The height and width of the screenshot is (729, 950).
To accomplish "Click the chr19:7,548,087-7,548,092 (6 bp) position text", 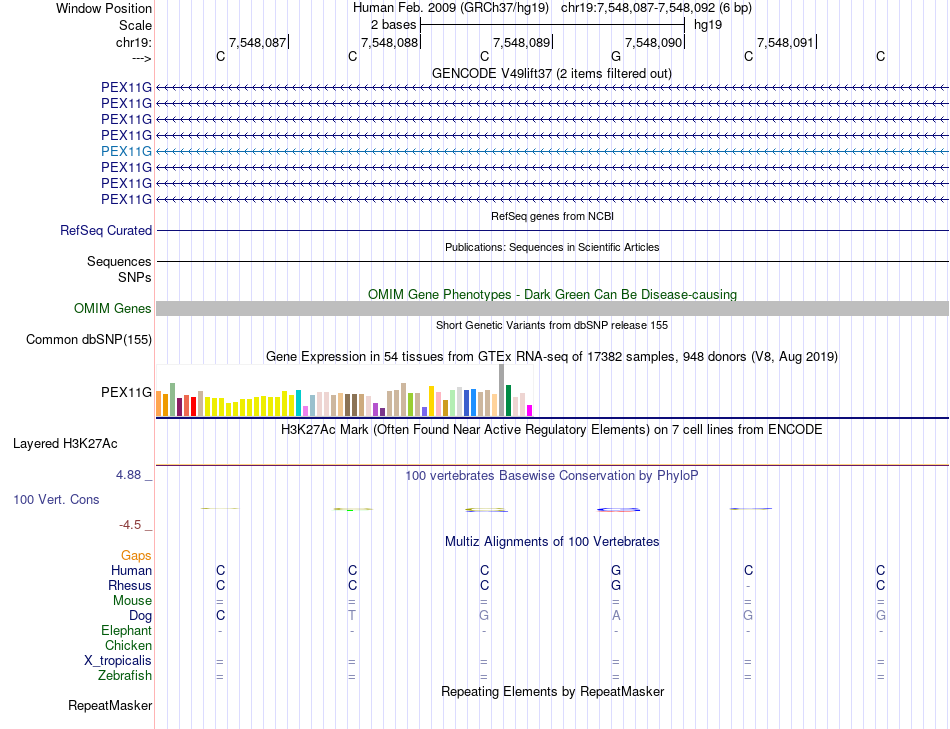I will point(656,8).
